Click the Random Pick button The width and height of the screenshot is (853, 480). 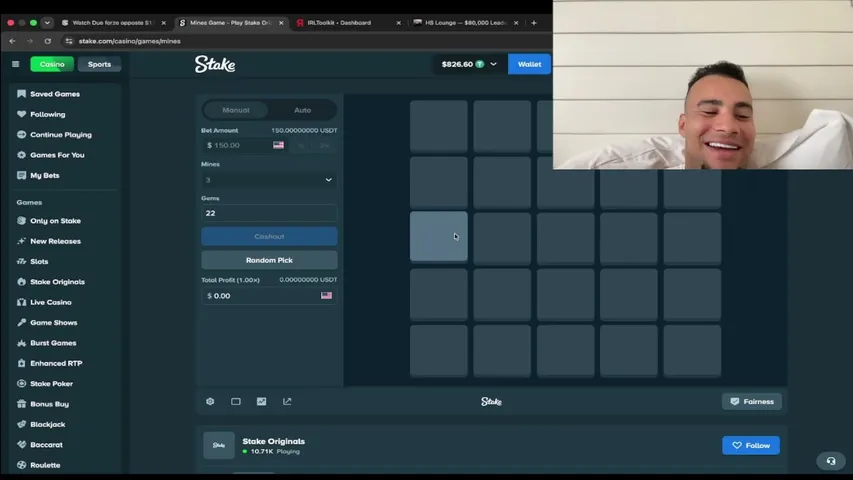click(269, 260)
